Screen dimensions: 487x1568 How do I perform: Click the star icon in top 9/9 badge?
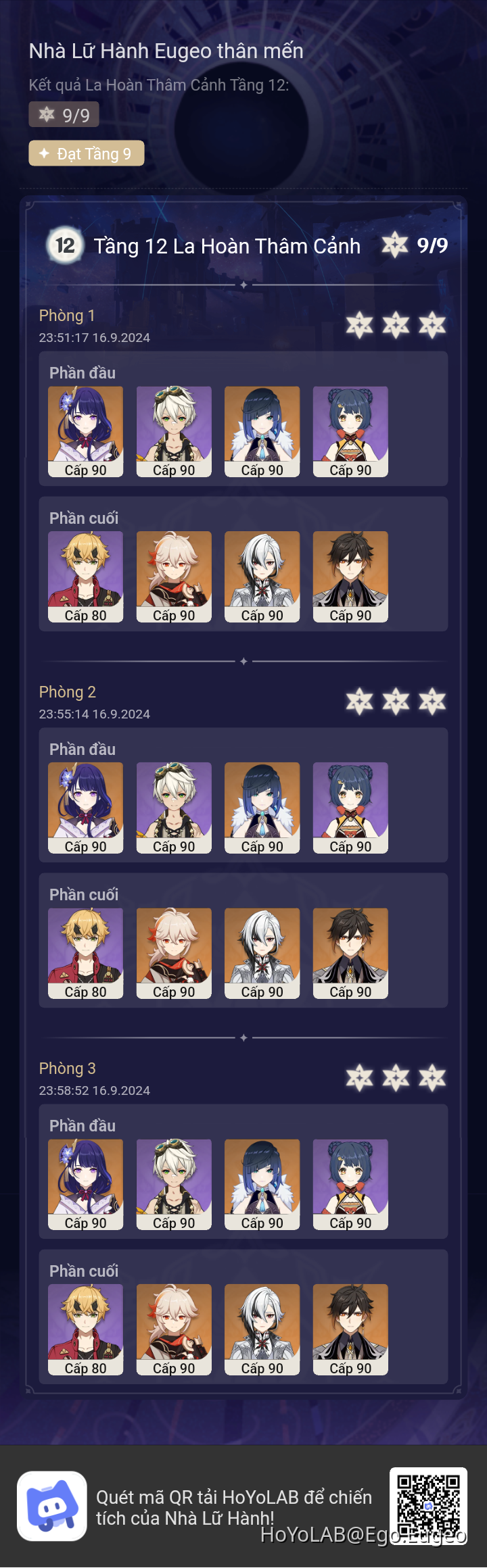tap(47, 114)
